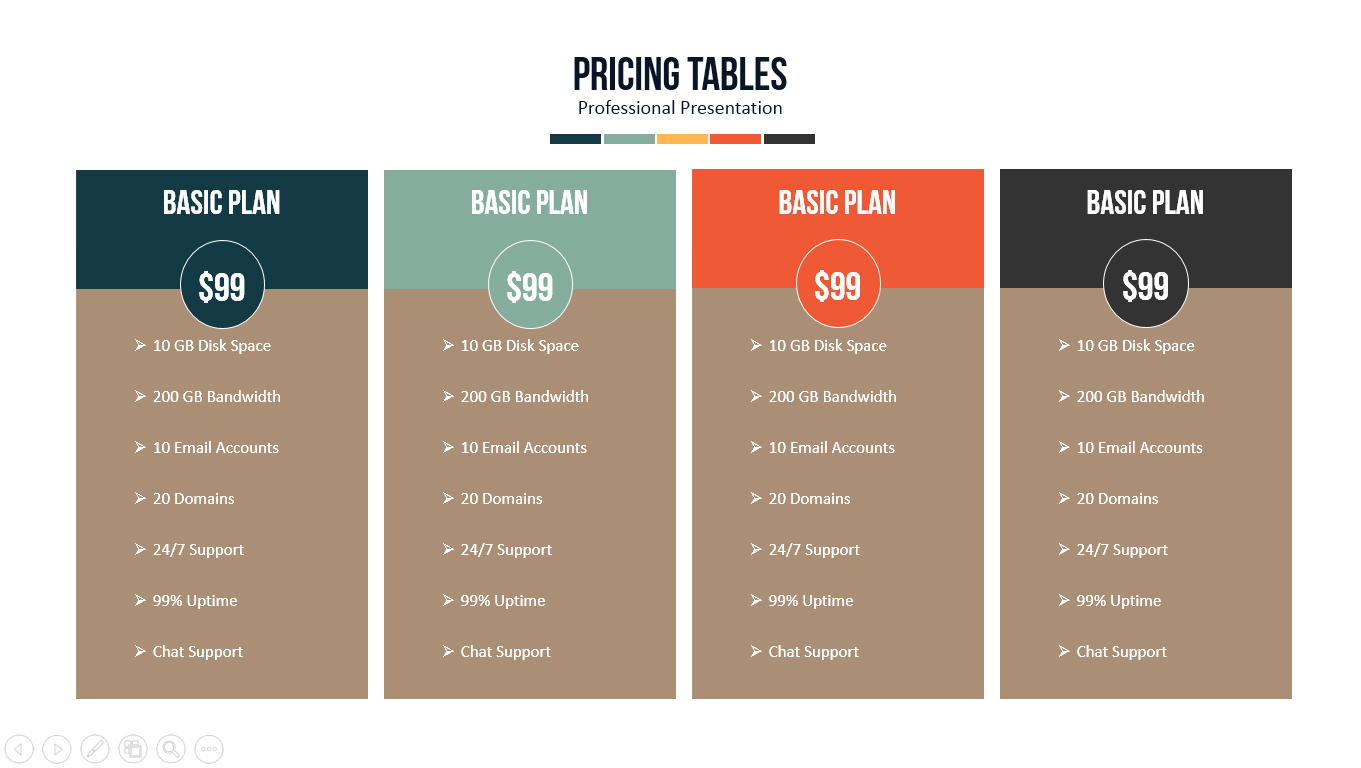The image size is (1361, 768).
Task: Click Basic Plan header in the charcoal column
Action: tap(1146, 203)
